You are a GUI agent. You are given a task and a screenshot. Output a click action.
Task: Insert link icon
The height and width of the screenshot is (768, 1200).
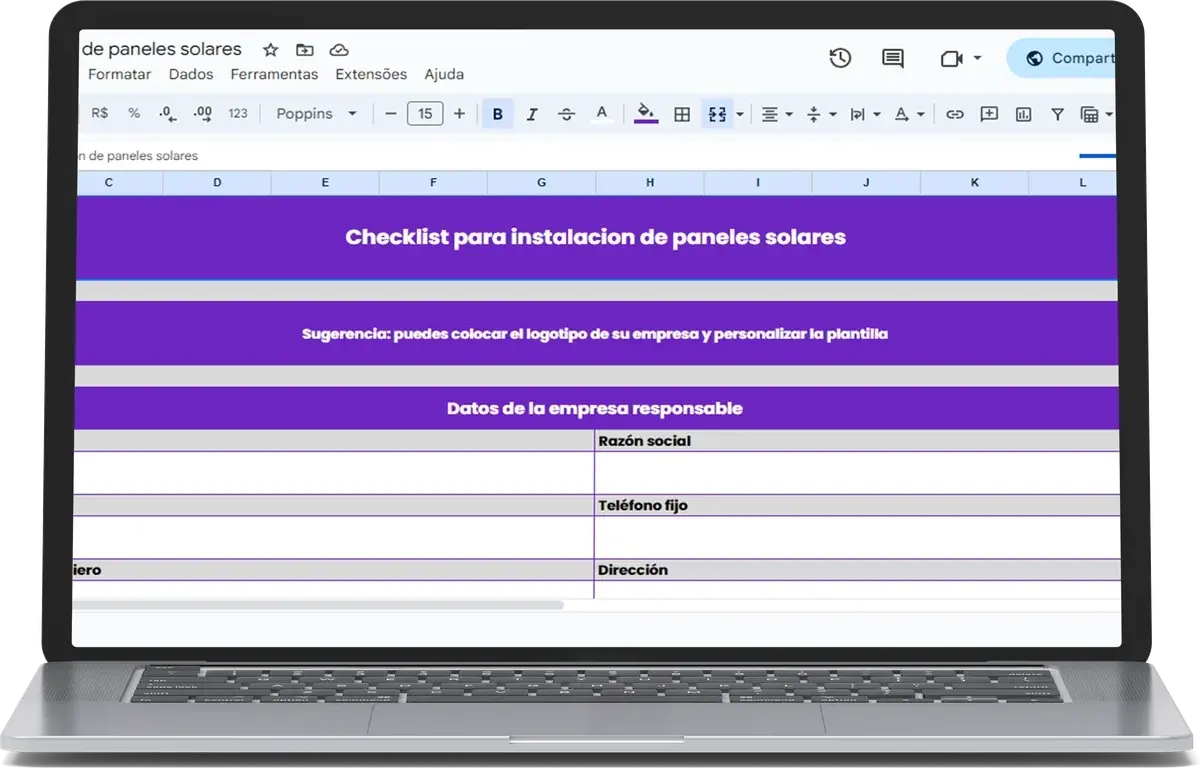pyautogui.click(x=955, y=114)
